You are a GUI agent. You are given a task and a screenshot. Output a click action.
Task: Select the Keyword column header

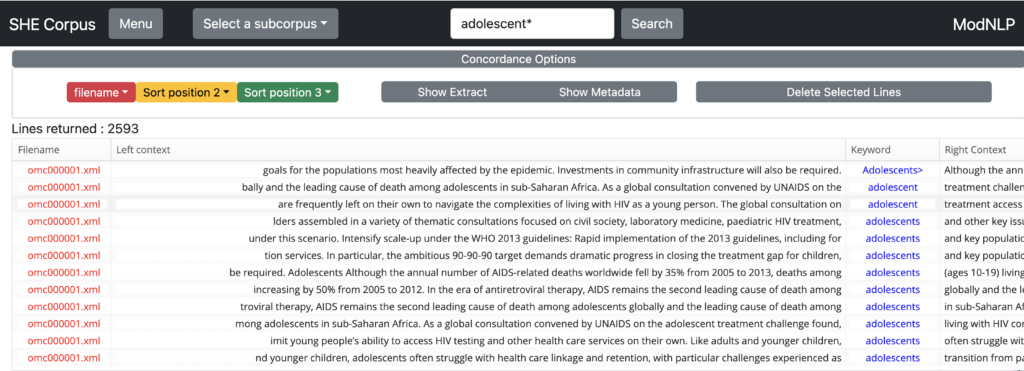(x=871, y=150)
